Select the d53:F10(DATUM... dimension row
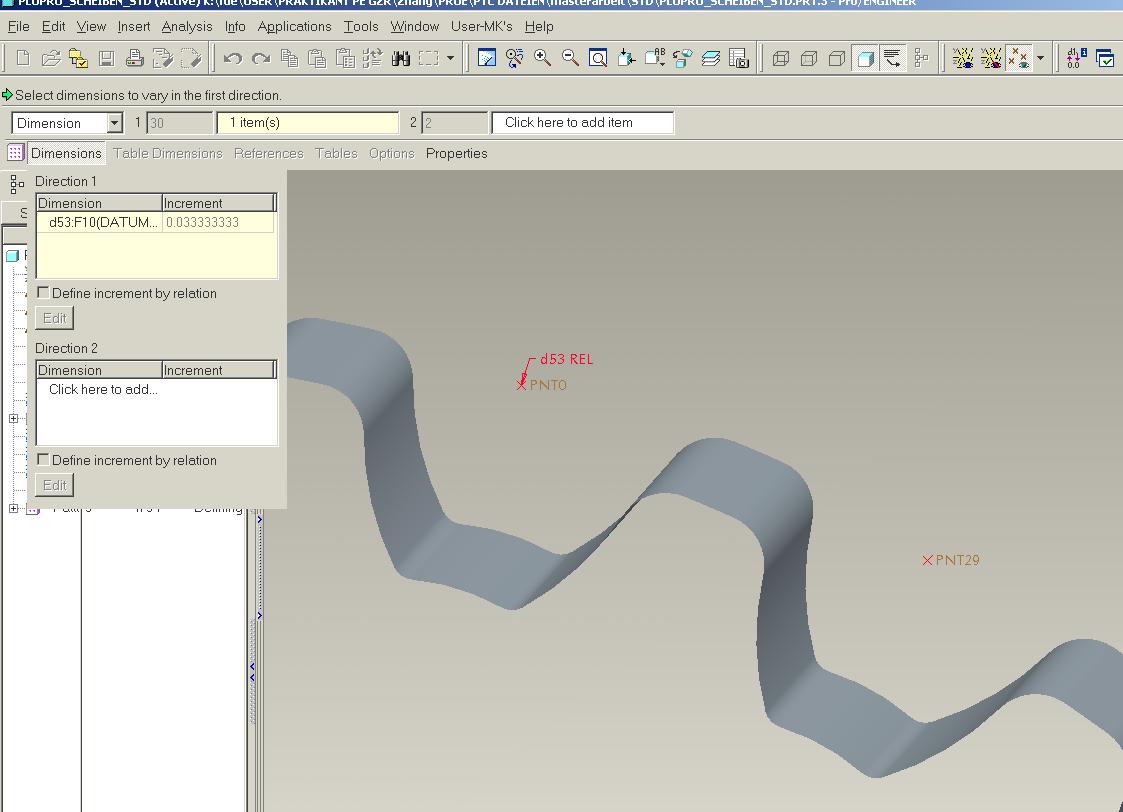1123x812 pixels. point(155,223)
